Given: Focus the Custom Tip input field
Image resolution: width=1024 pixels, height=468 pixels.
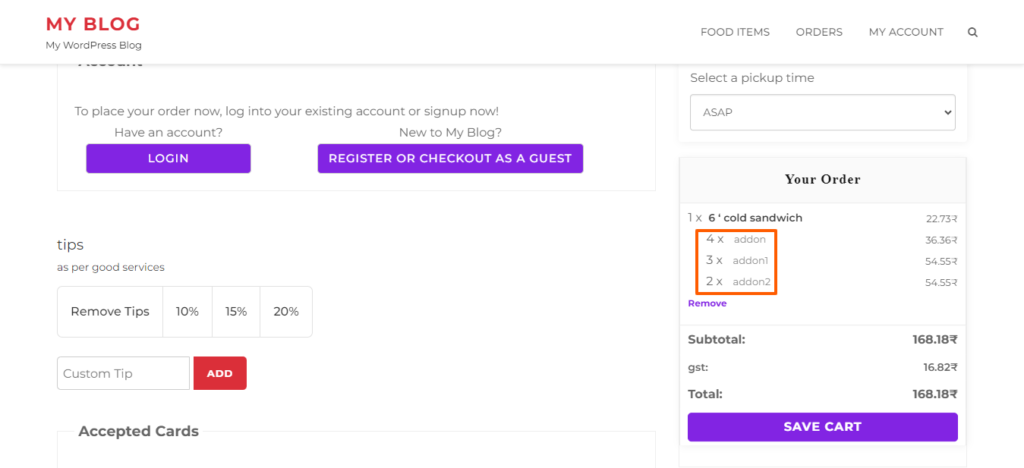Looking at the screenshot, I should click(123, 373).
